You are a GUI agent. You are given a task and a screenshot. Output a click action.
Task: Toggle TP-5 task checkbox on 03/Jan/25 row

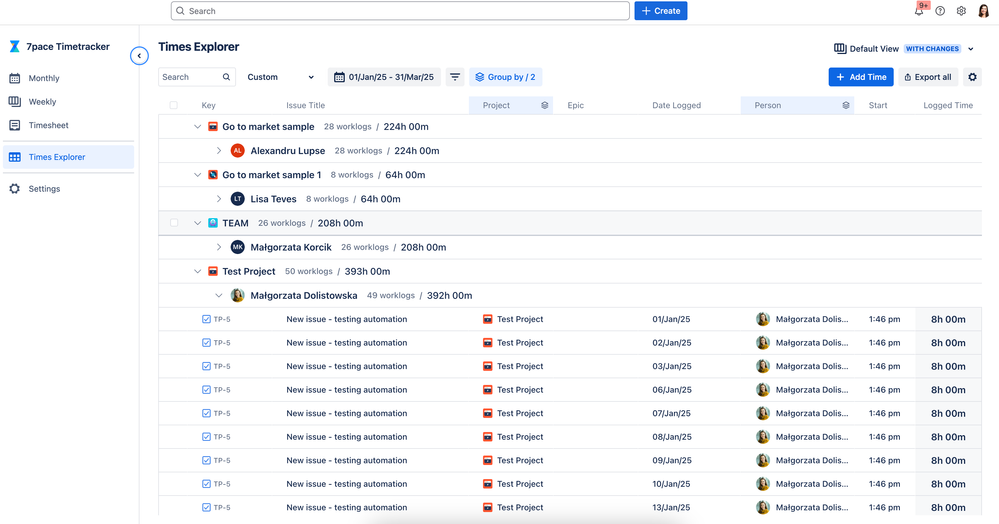point(206,367)
